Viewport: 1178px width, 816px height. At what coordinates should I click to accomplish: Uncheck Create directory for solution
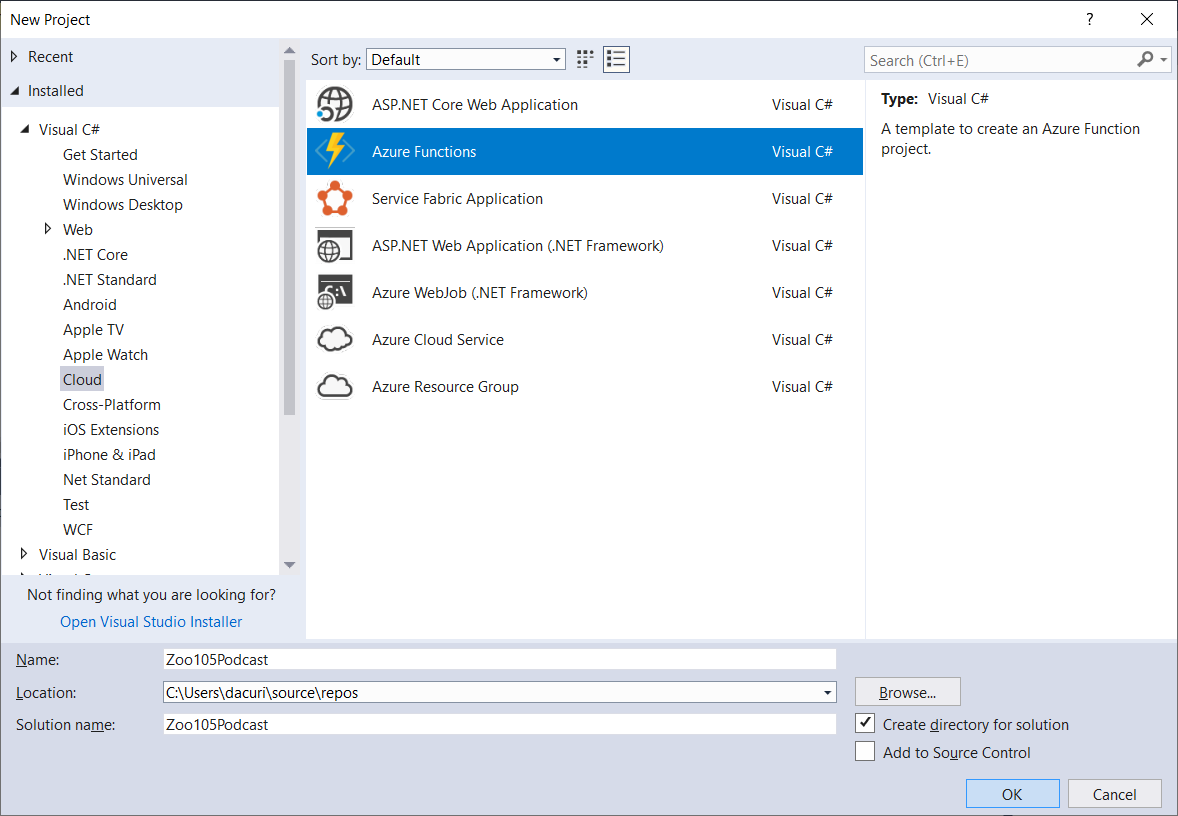coord(864,723)
